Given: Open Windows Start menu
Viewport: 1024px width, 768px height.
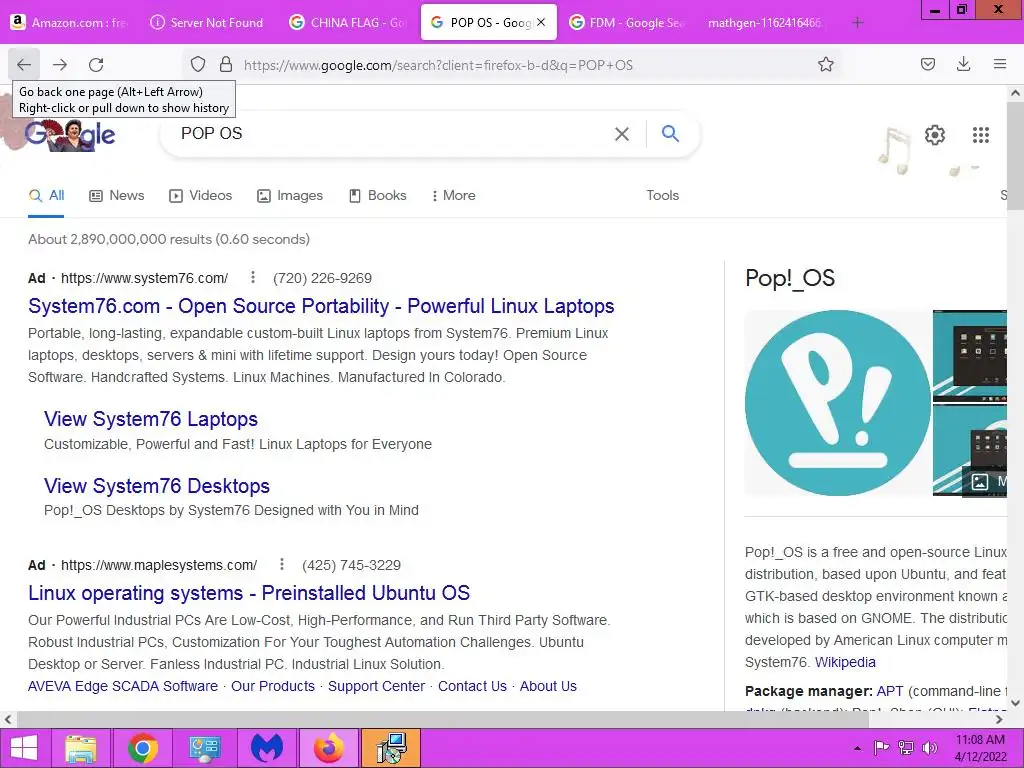Looking at the screenshot, I should (24, 748).
